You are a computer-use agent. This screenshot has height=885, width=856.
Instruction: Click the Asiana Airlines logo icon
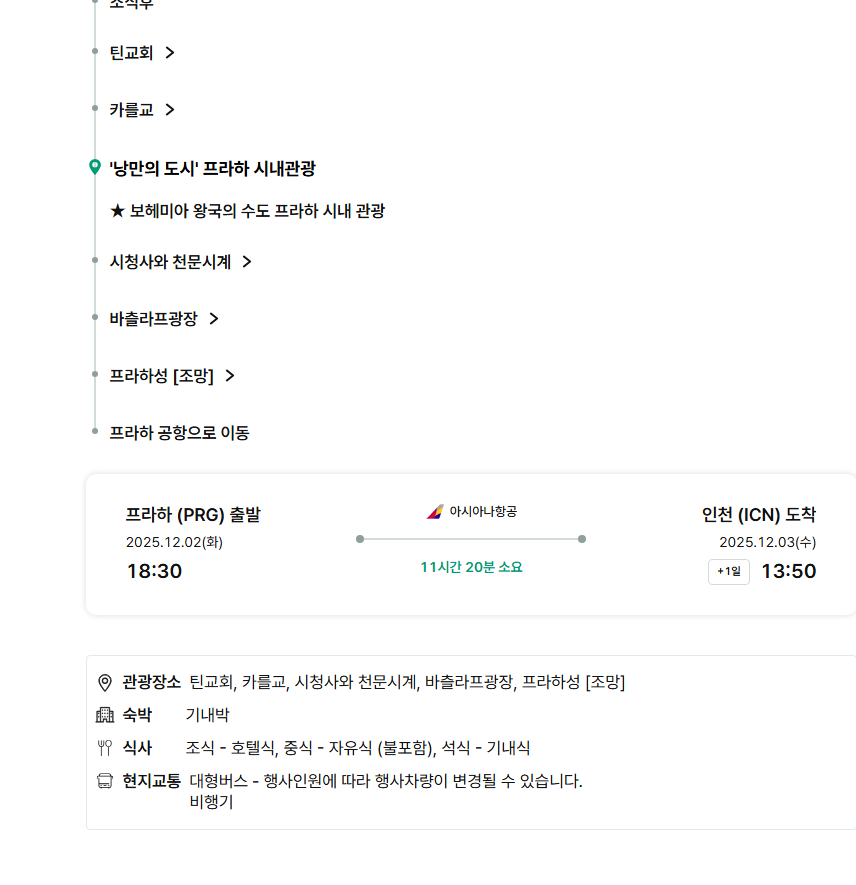pyautogui.click(x=435, y=511)
